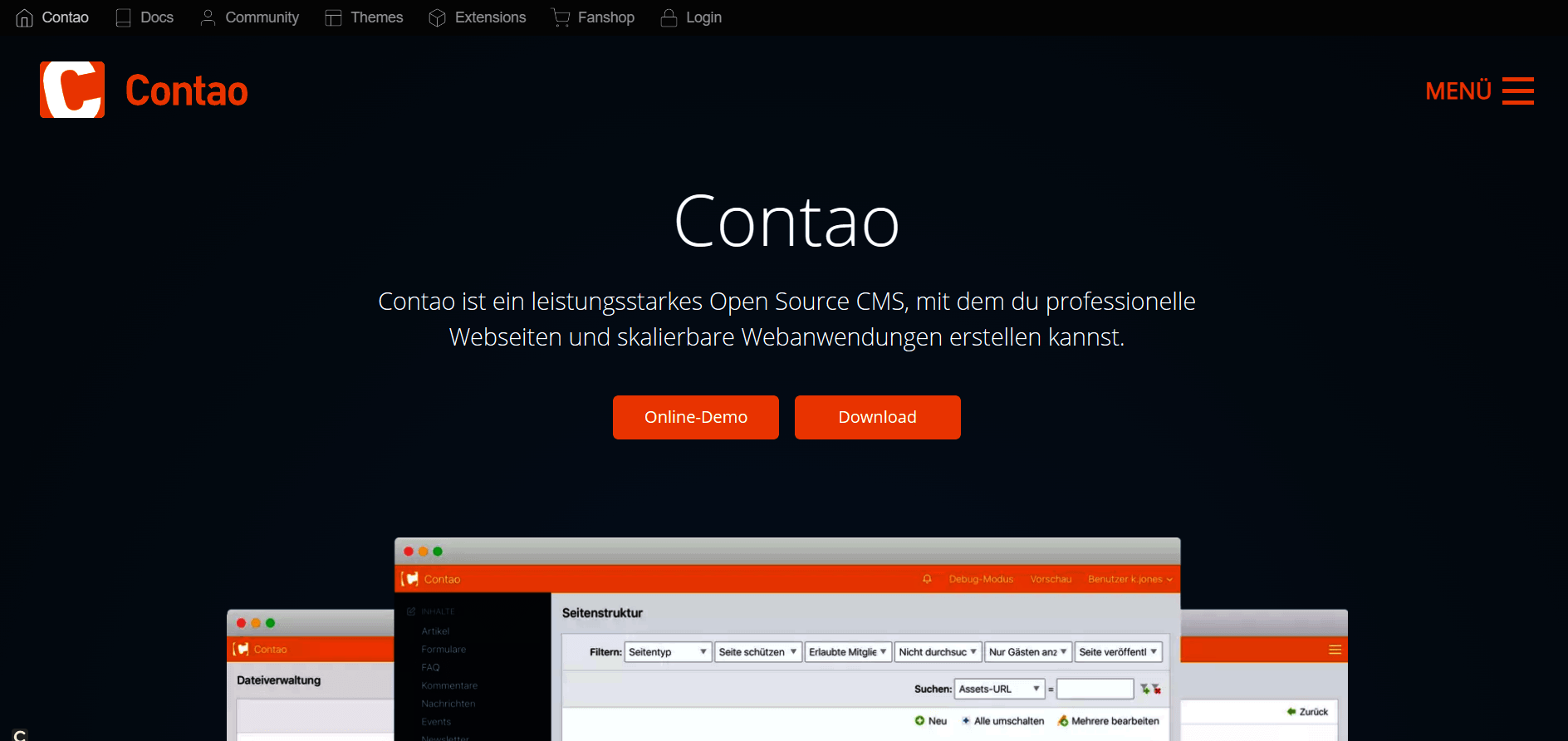The height and width of the screenshot is (741, 1568).
Task: Open the hamburger MENÜ icon
Action: 1517,91
